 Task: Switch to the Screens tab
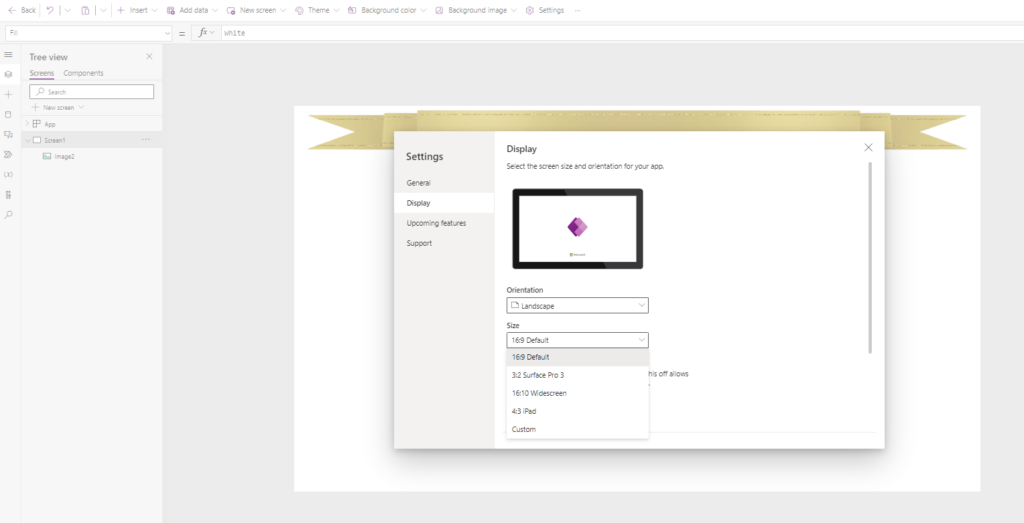(x=42, y=73)
